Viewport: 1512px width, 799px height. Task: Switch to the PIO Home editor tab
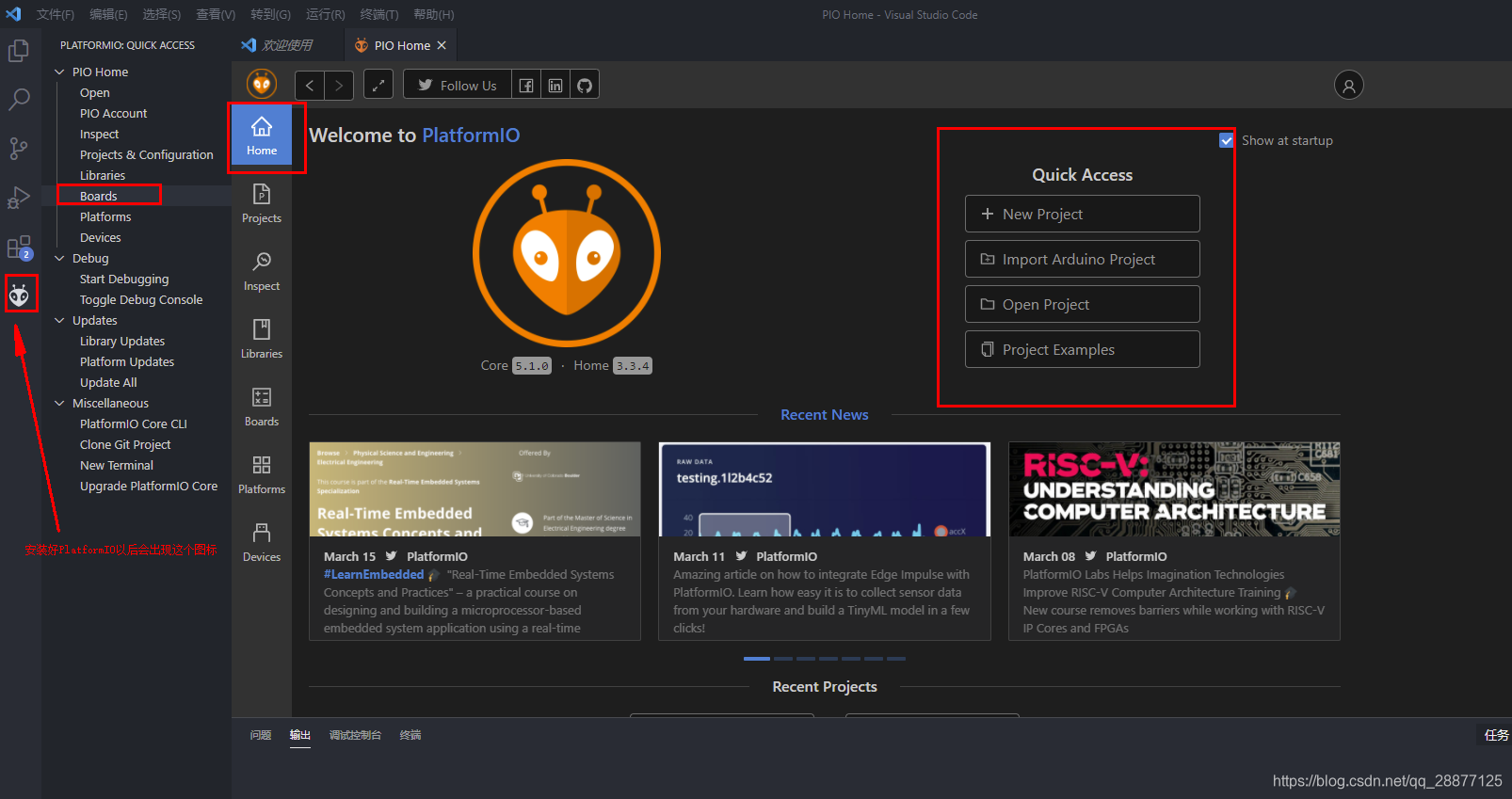click(402, 45)
